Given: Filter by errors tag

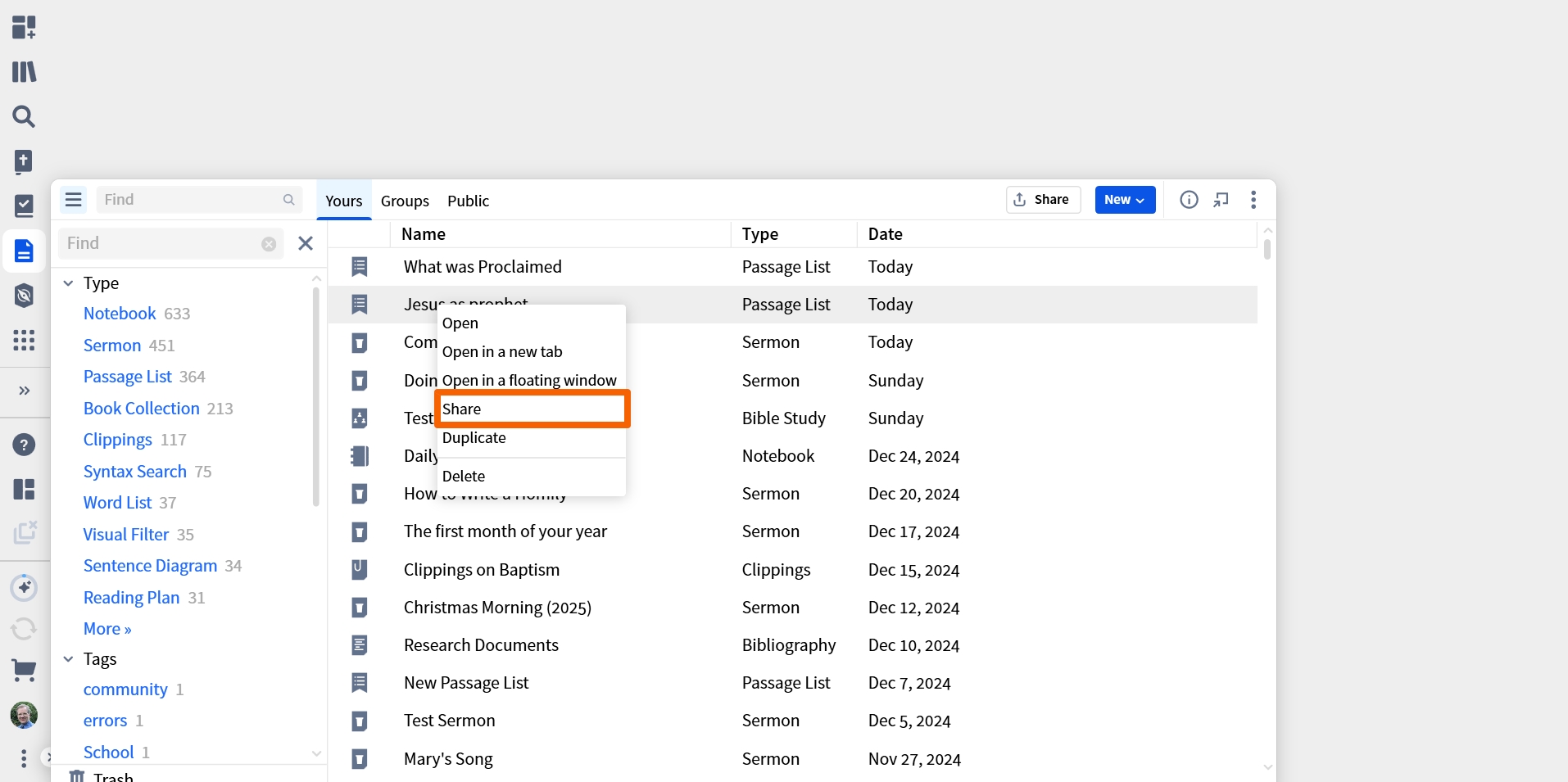Looking at the screenshot, I should pyautogui.click(x=106, y=721).
